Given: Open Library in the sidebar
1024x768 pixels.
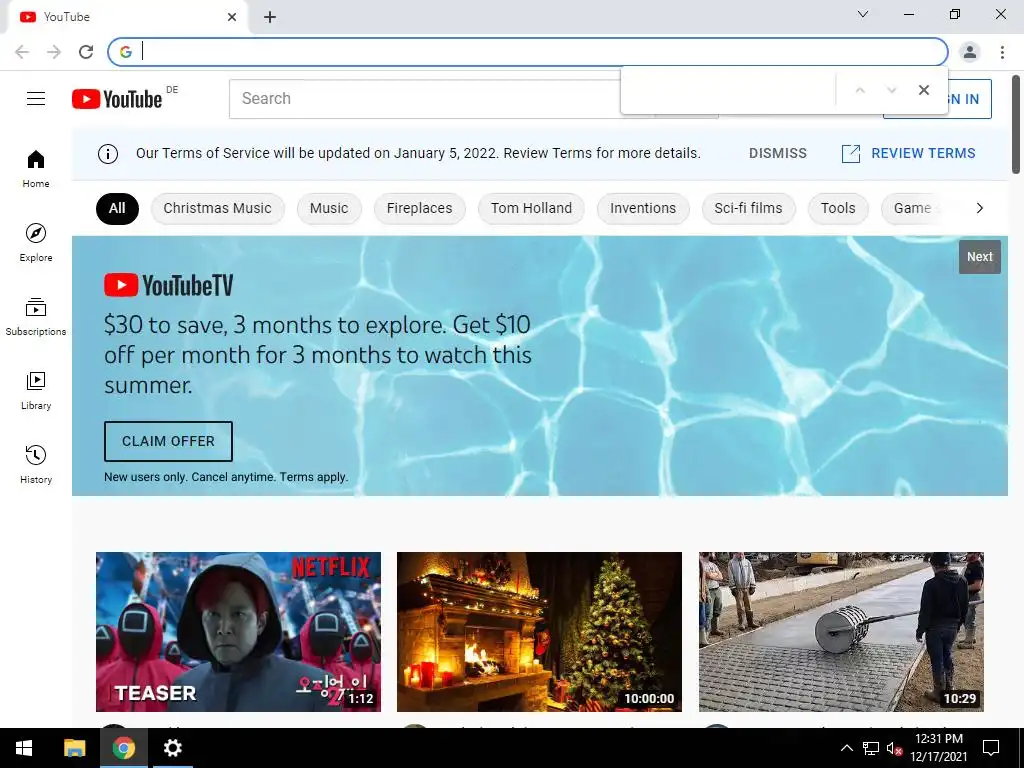Looking at the screenshot, I should (36, 391).
